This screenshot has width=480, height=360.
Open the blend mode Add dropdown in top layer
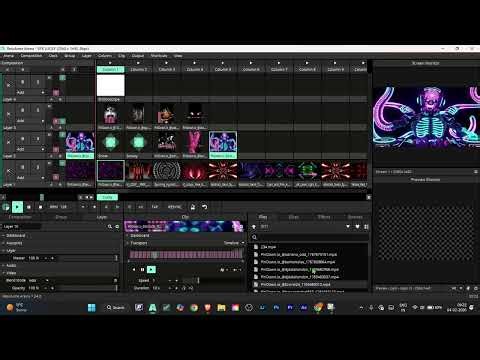[30, 92]
